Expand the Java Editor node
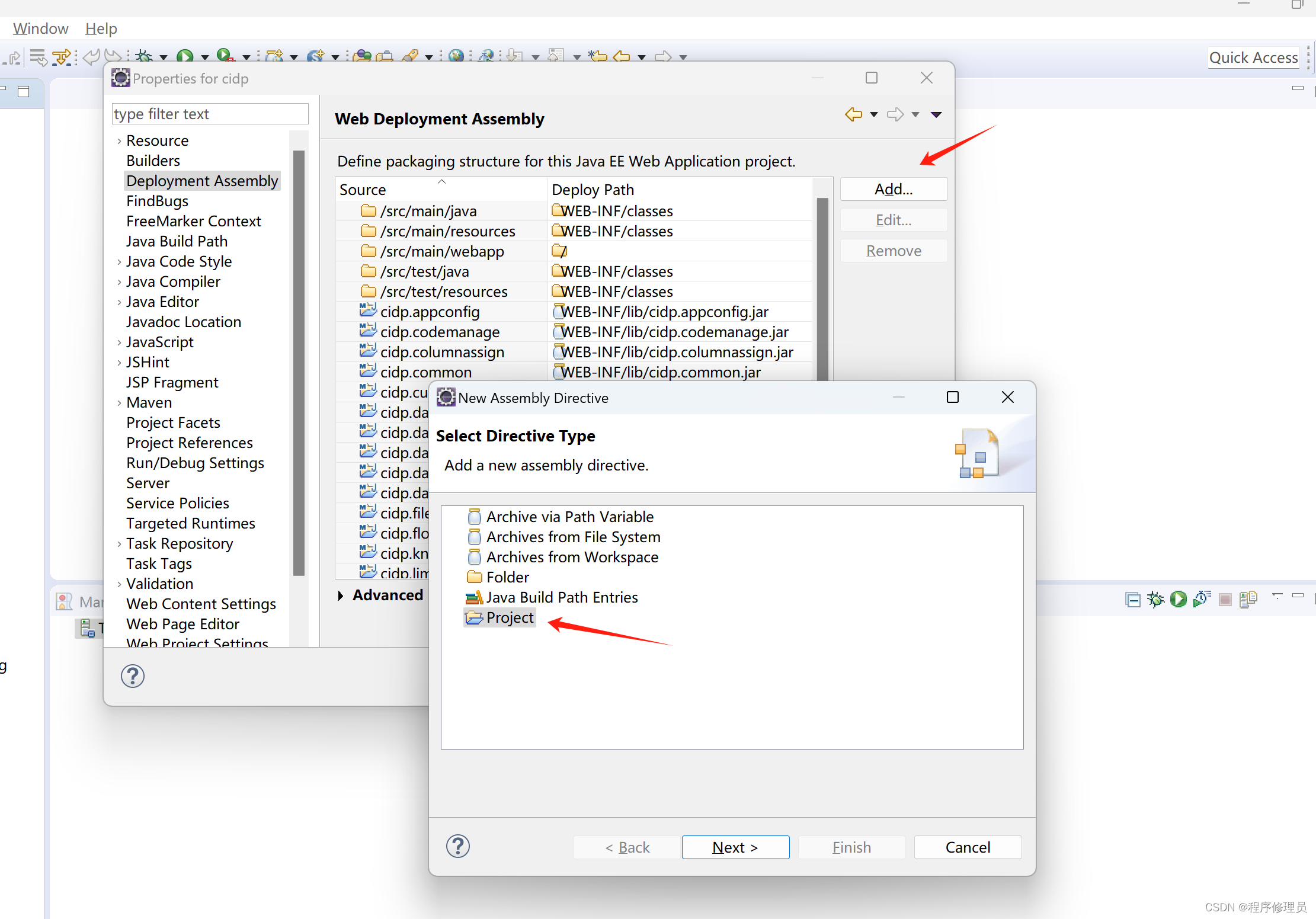This screenshot has height=919, width=1316. [x=119, y=302]
